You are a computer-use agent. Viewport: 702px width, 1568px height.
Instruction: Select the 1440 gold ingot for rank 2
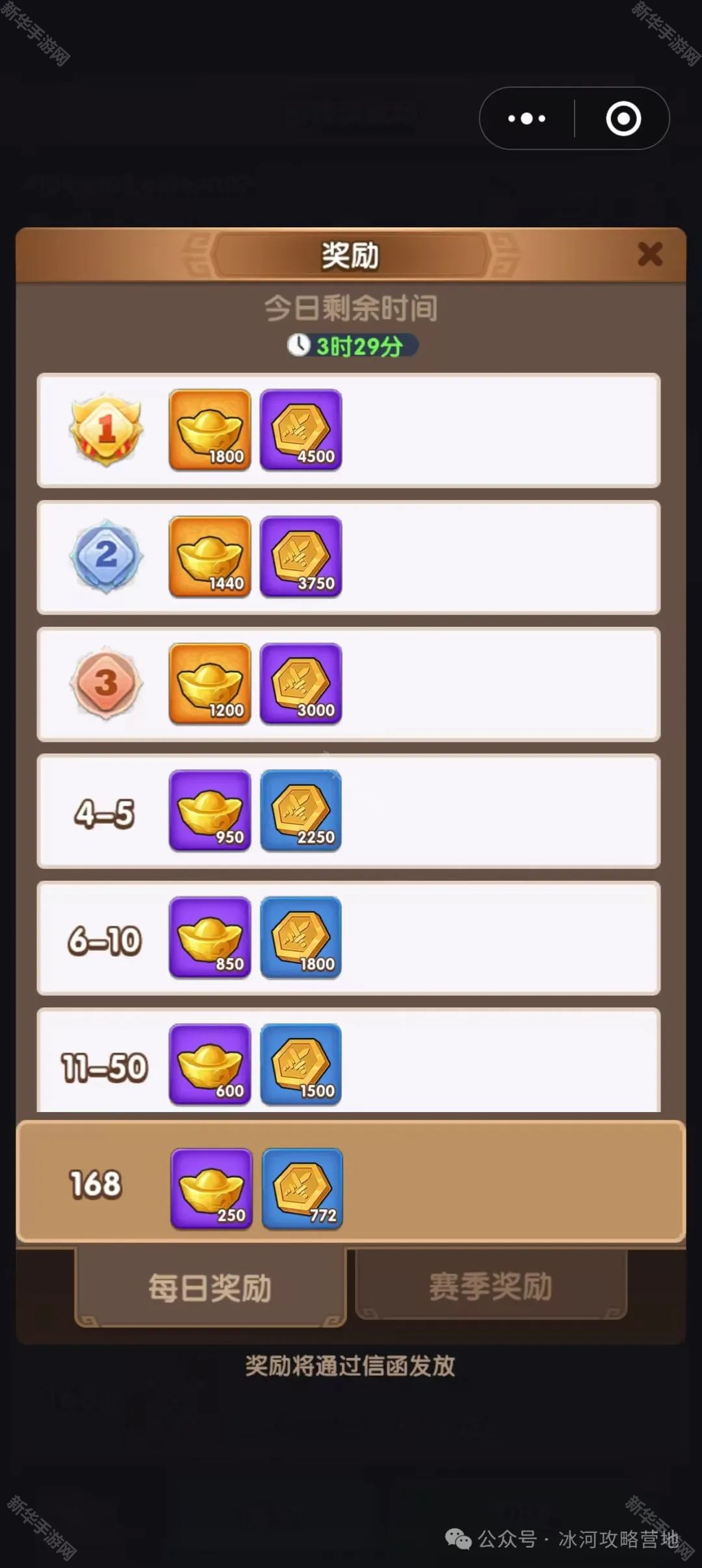(x=210, y=557)
